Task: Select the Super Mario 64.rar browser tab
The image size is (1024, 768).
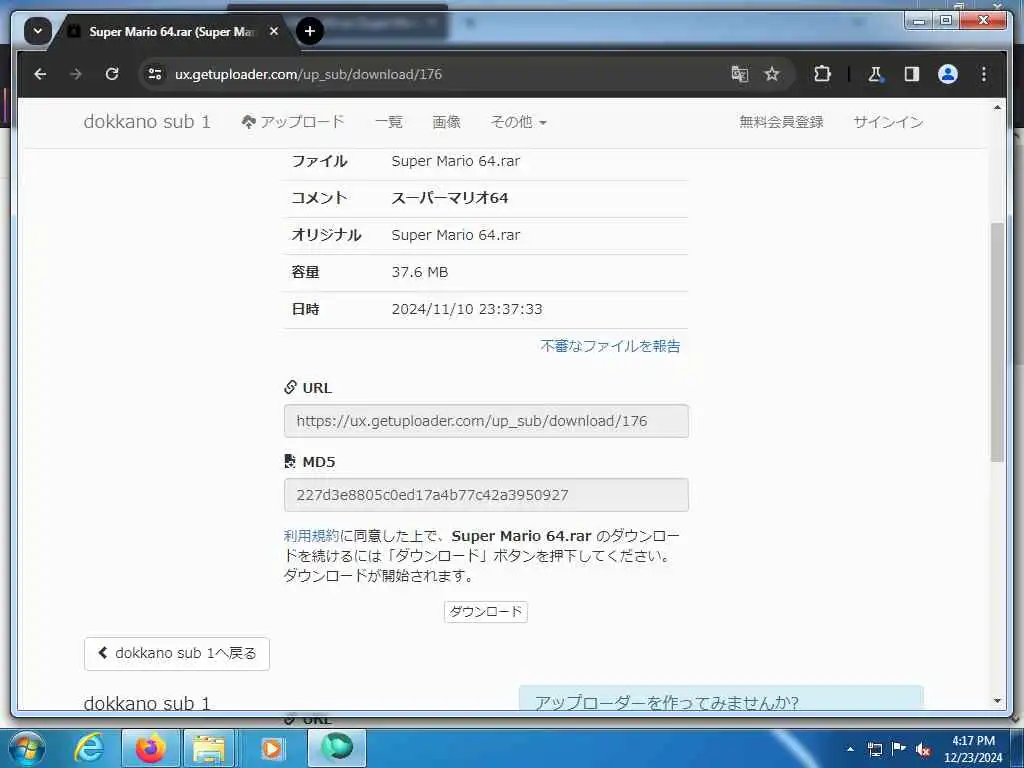Action: pyautogui.click(x=171, y=31)
